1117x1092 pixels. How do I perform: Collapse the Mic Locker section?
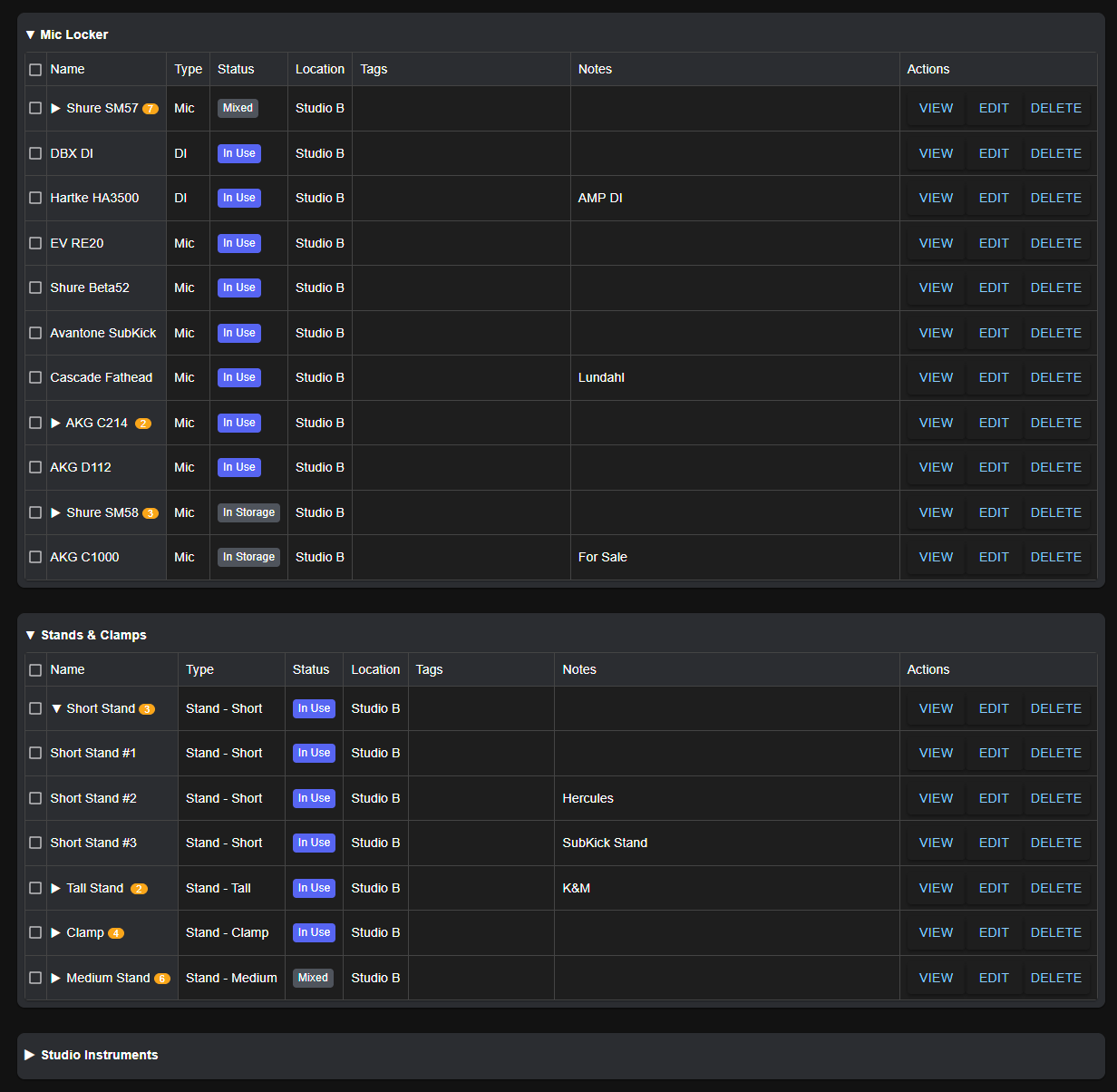tap(30, 34)
